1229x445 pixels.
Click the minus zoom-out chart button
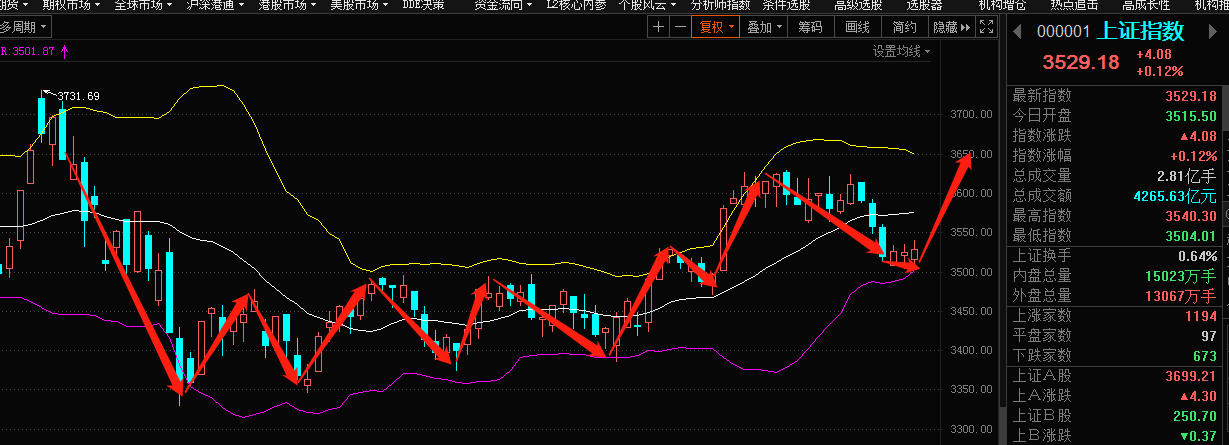(x=680, y=28)
